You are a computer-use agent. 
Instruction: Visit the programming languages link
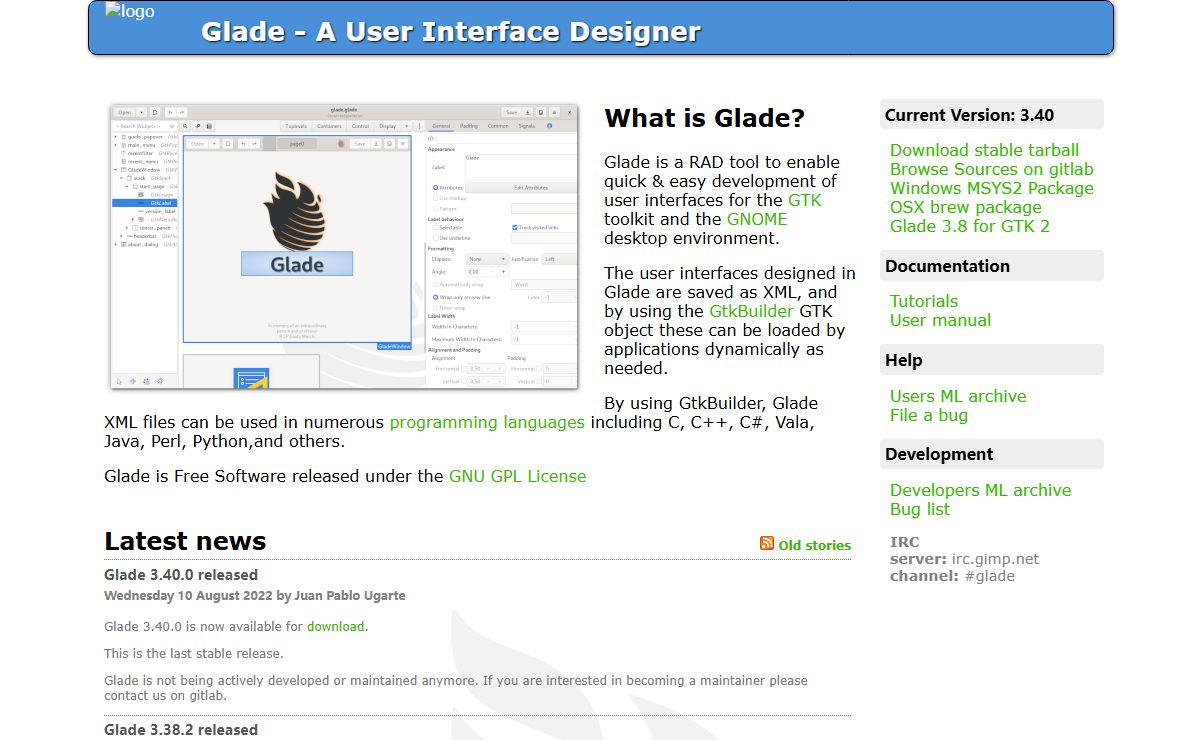point(487,422)
